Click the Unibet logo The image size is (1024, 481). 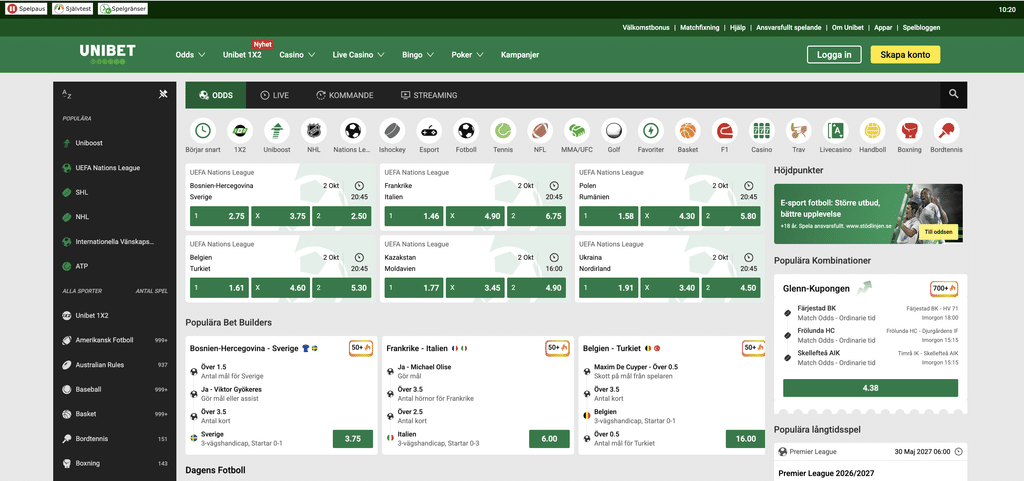(108, 54)
